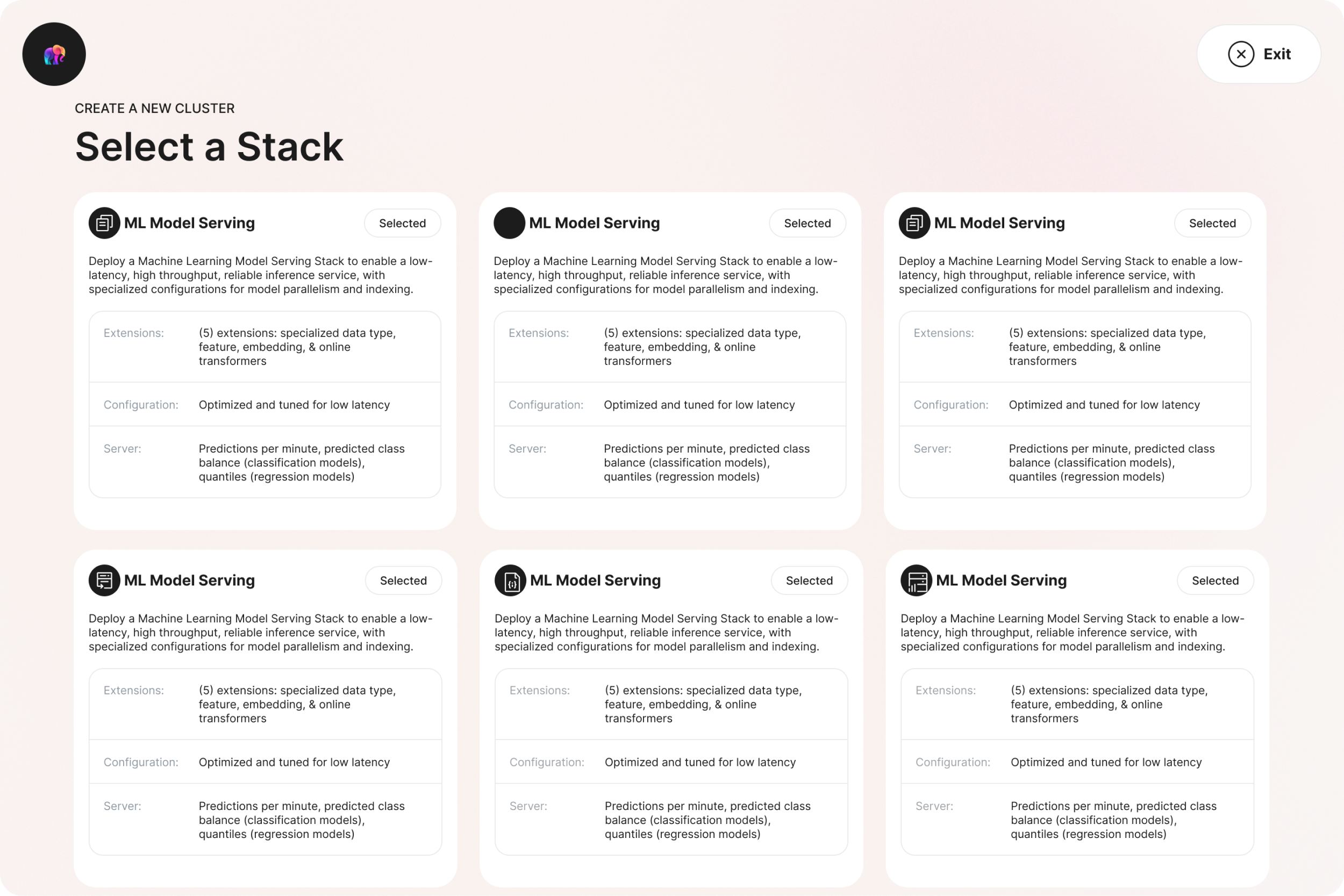Toggle Selected in the dashboard icon card
The image size is (1344, 896).
point(1216,580)
